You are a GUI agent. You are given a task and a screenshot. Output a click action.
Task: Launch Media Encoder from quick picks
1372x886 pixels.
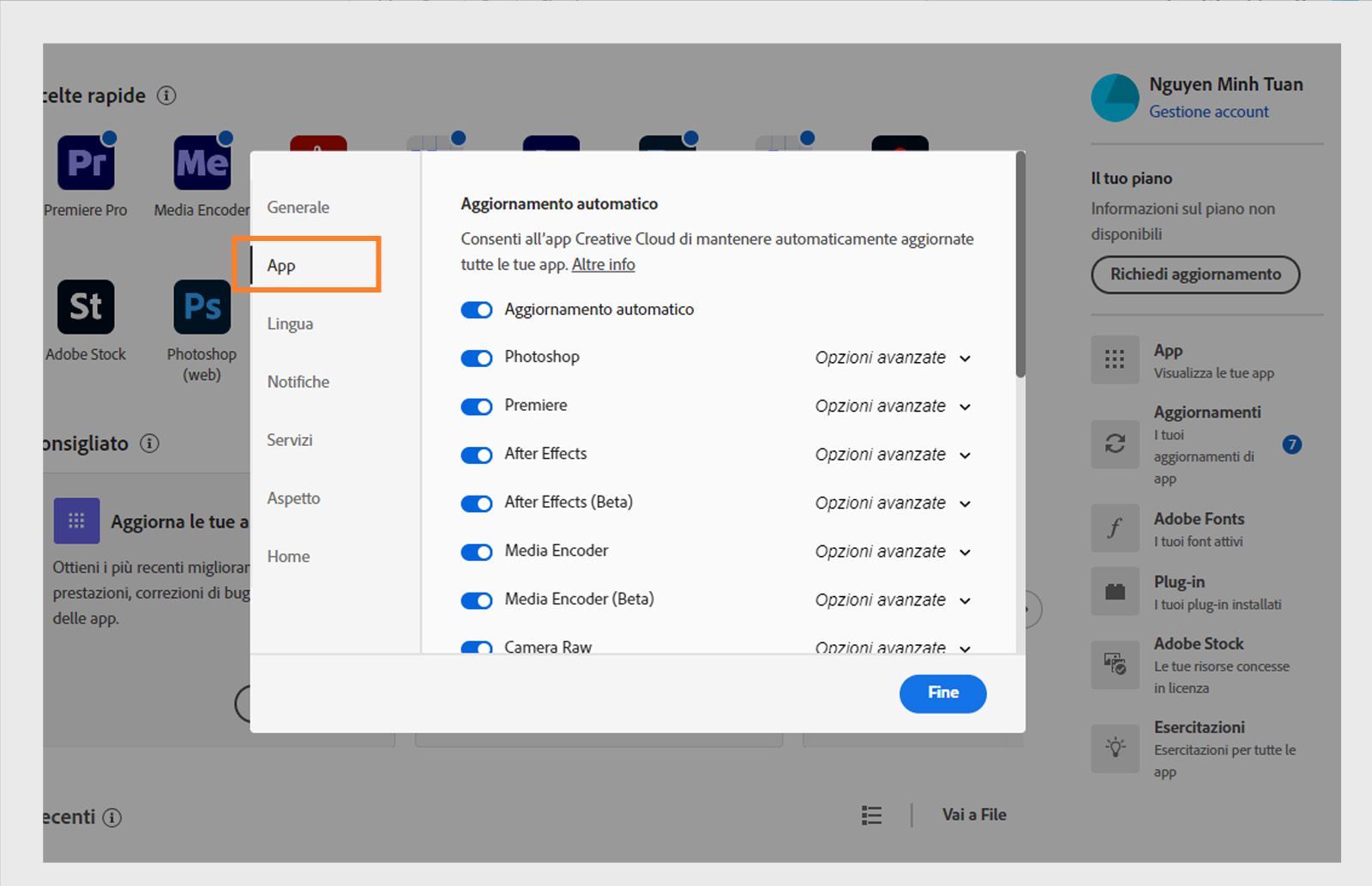point(201,163)
